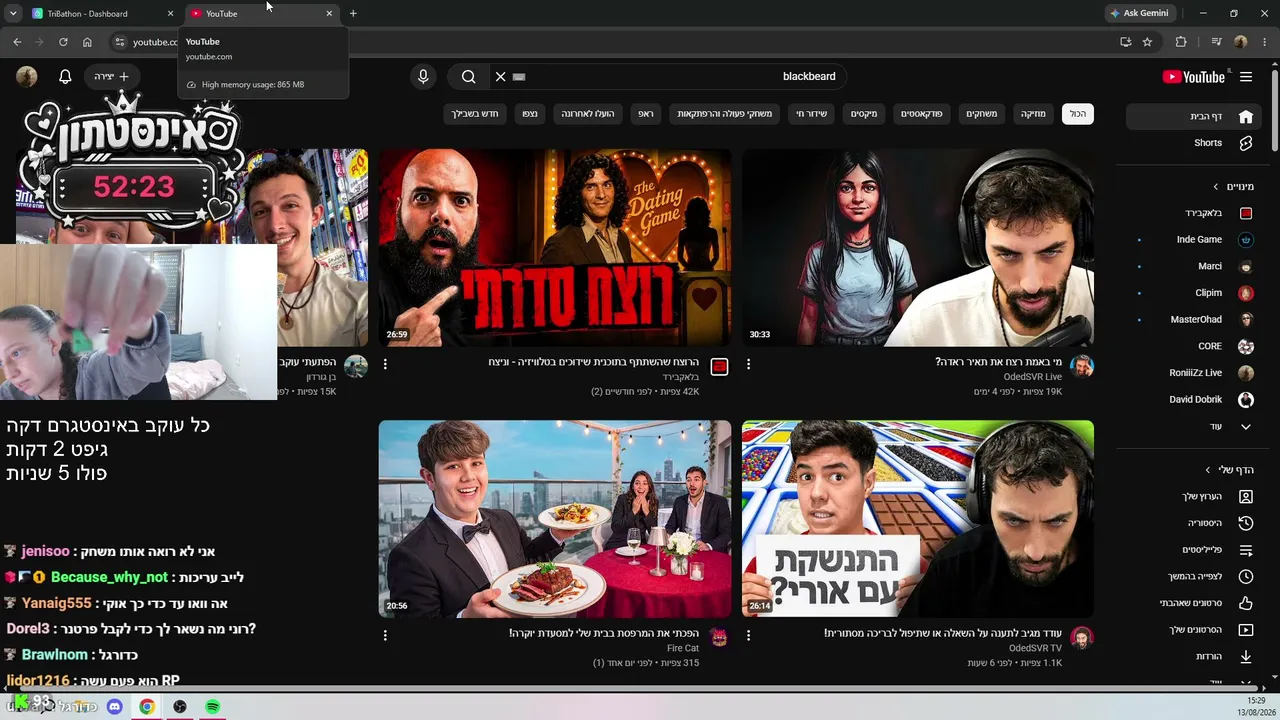Open options menu for תאיר ראדה video
This screenshot has width=1280, height=720.
(748, 365)
